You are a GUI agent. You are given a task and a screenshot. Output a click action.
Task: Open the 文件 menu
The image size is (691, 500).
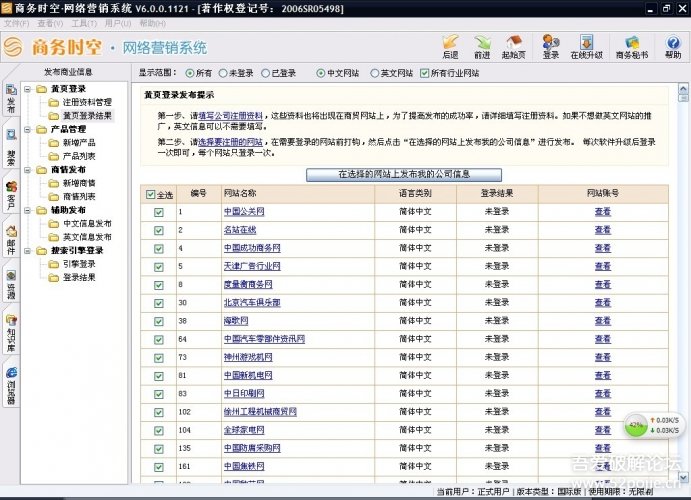16,23
